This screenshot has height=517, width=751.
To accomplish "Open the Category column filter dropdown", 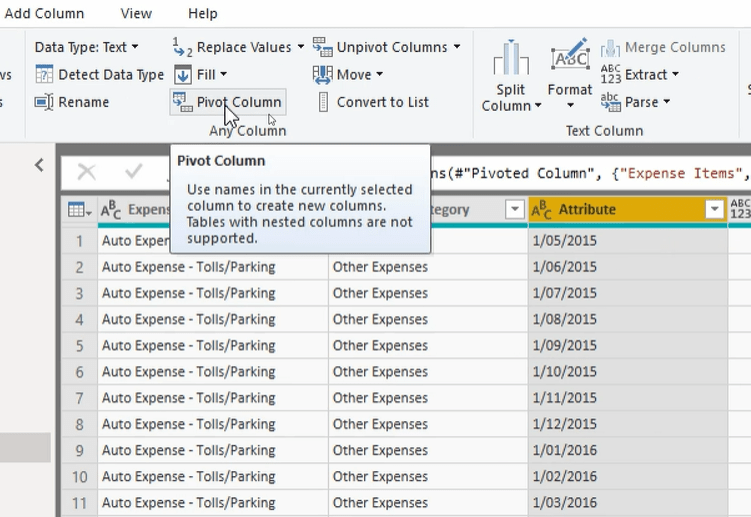I will click(x=515, y=209).
